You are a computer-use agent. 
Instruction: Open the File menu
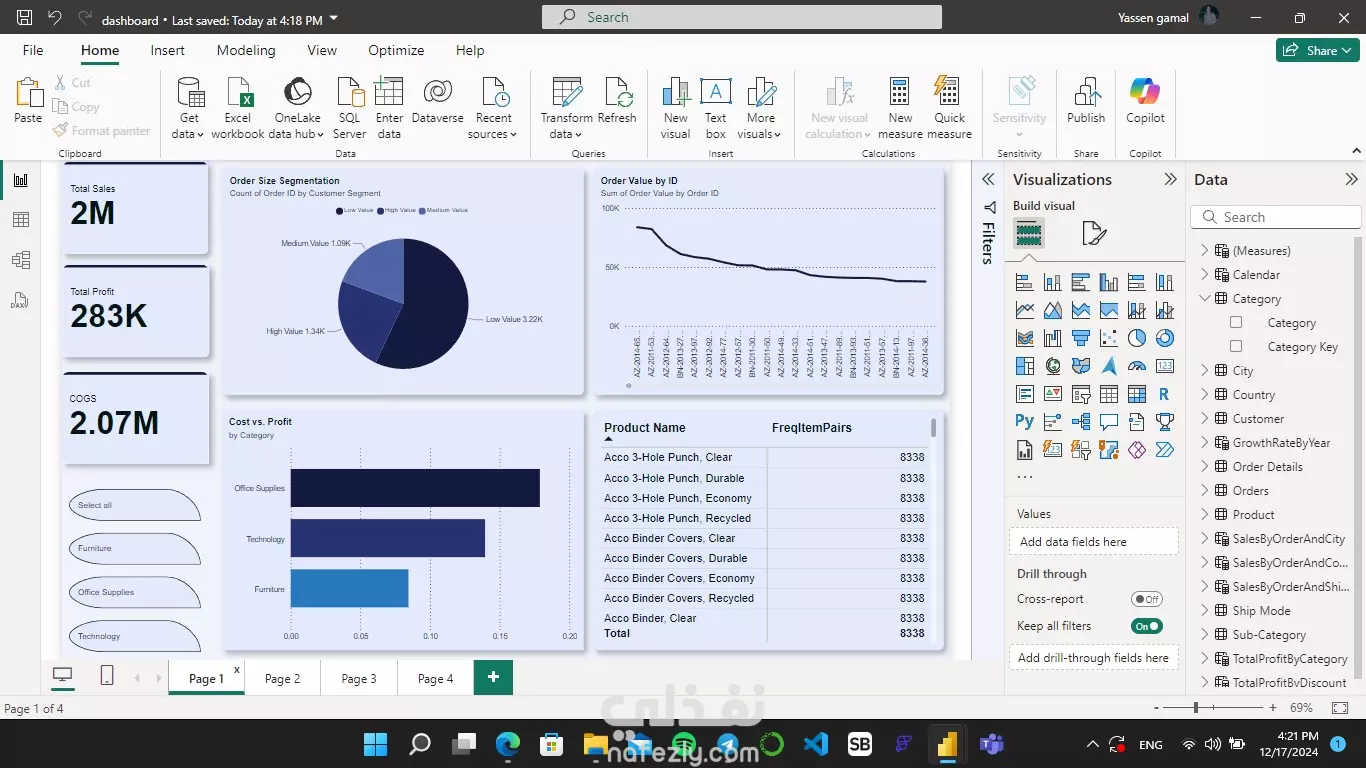[33, 50]
